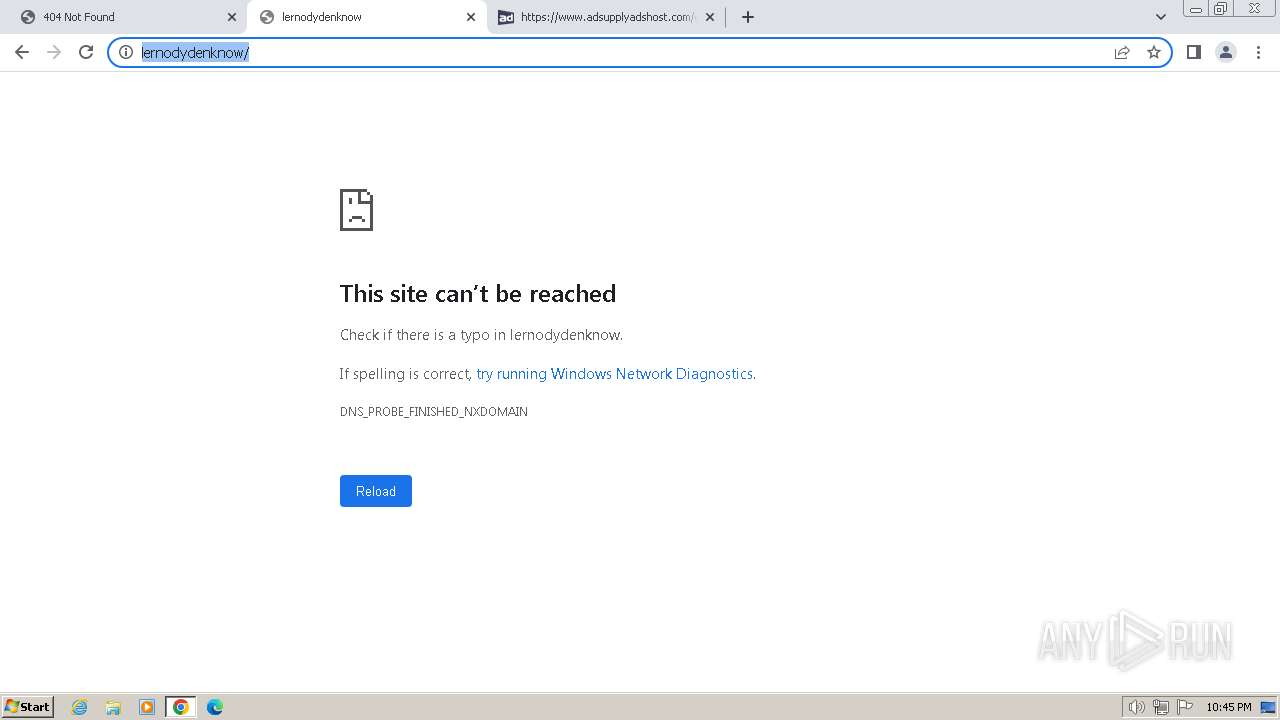
Task: Click the show desktop tray icon
Action: coord(1268,707)
